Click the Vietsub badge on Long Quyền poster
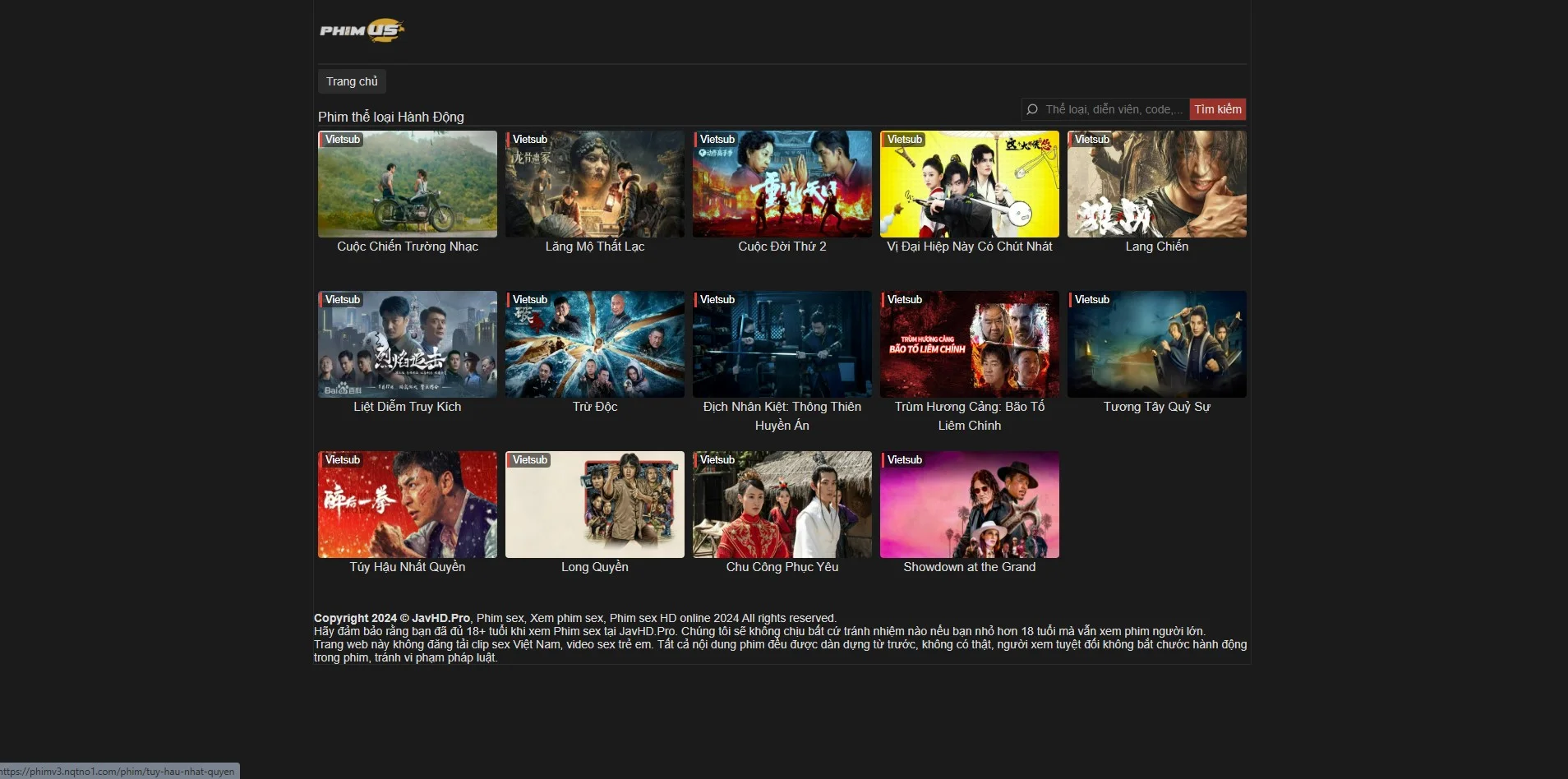The width and height of the screenshot is (1568, 779). click(529, 460)
